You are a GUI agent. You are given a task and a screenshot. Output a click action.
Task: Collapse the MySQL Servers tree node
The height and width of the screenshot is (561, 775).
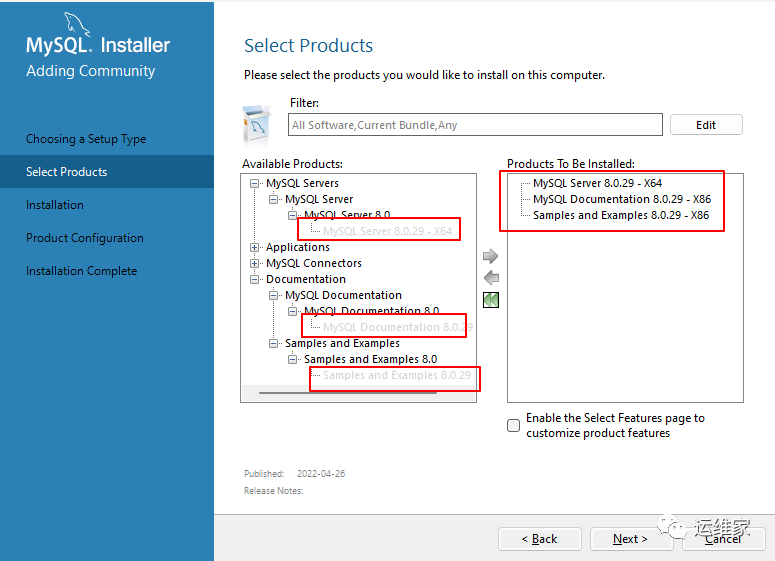pos(255,183)
